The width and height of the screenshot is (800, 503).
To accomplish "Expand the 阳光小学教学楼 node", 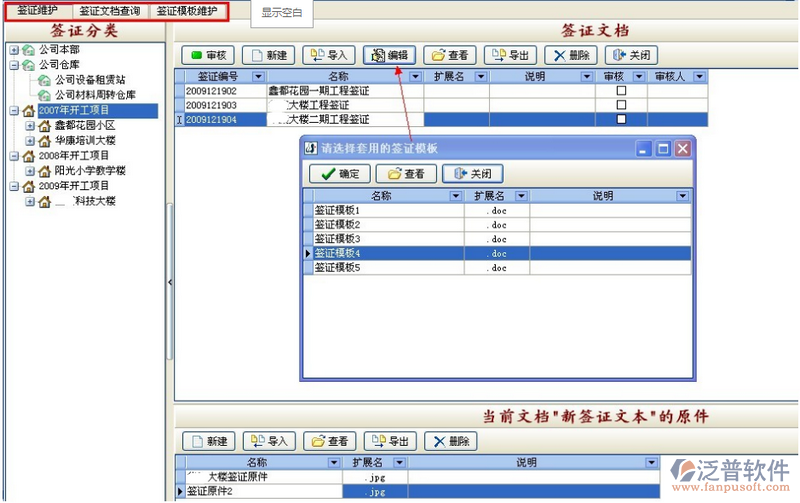I will point(30,171).
